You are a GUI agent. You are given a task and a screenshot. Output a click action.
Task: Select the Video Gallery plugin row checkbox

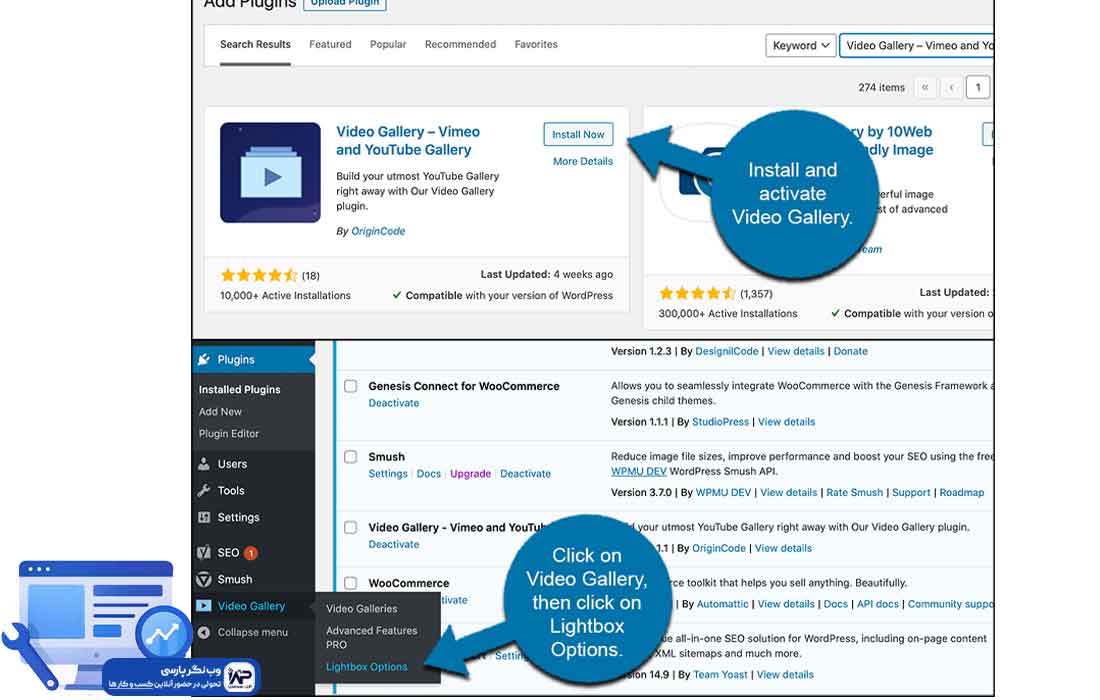(x=351, y=528)
